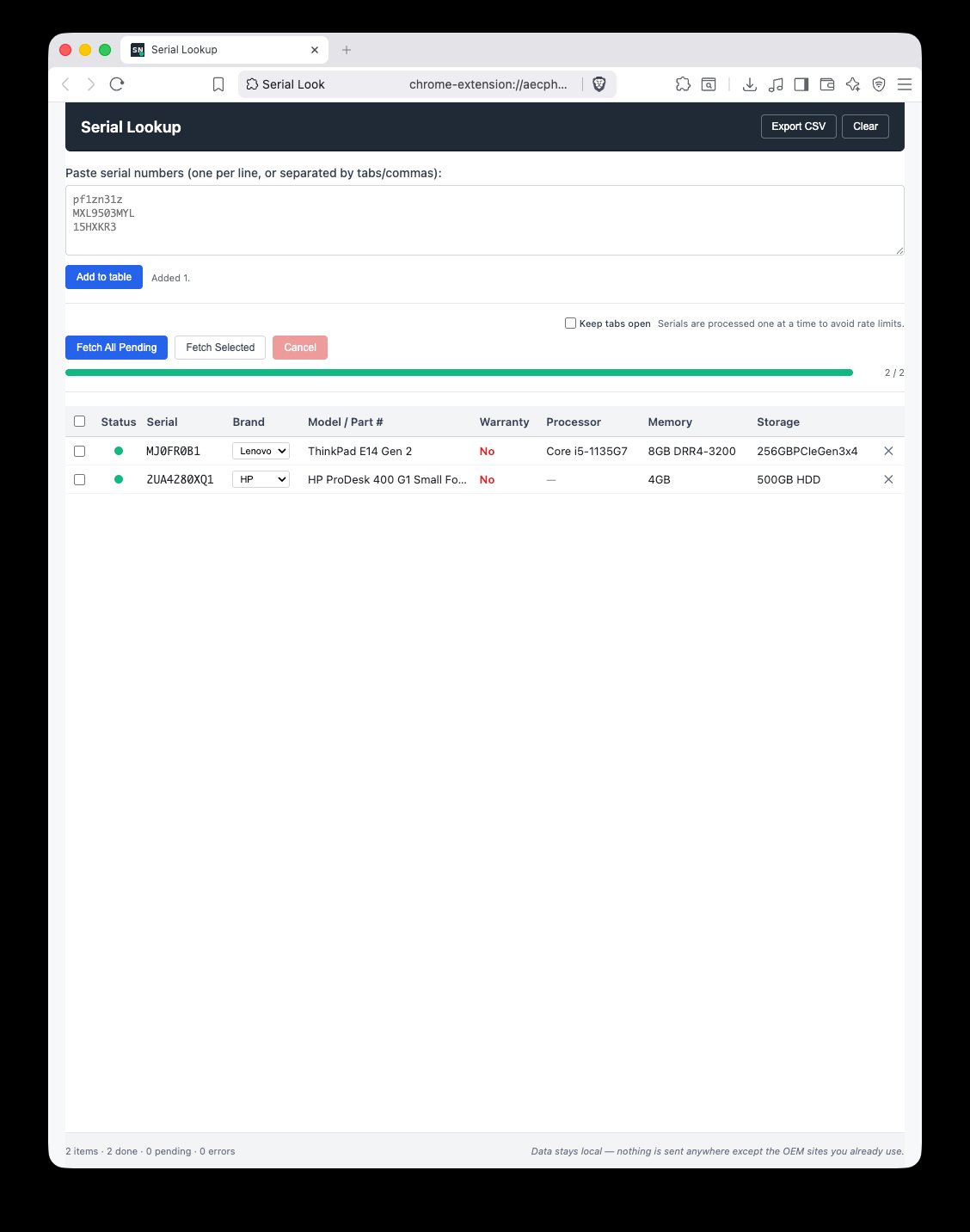
Task: Click the browser address bar URL
Action: tap(488, 84)
